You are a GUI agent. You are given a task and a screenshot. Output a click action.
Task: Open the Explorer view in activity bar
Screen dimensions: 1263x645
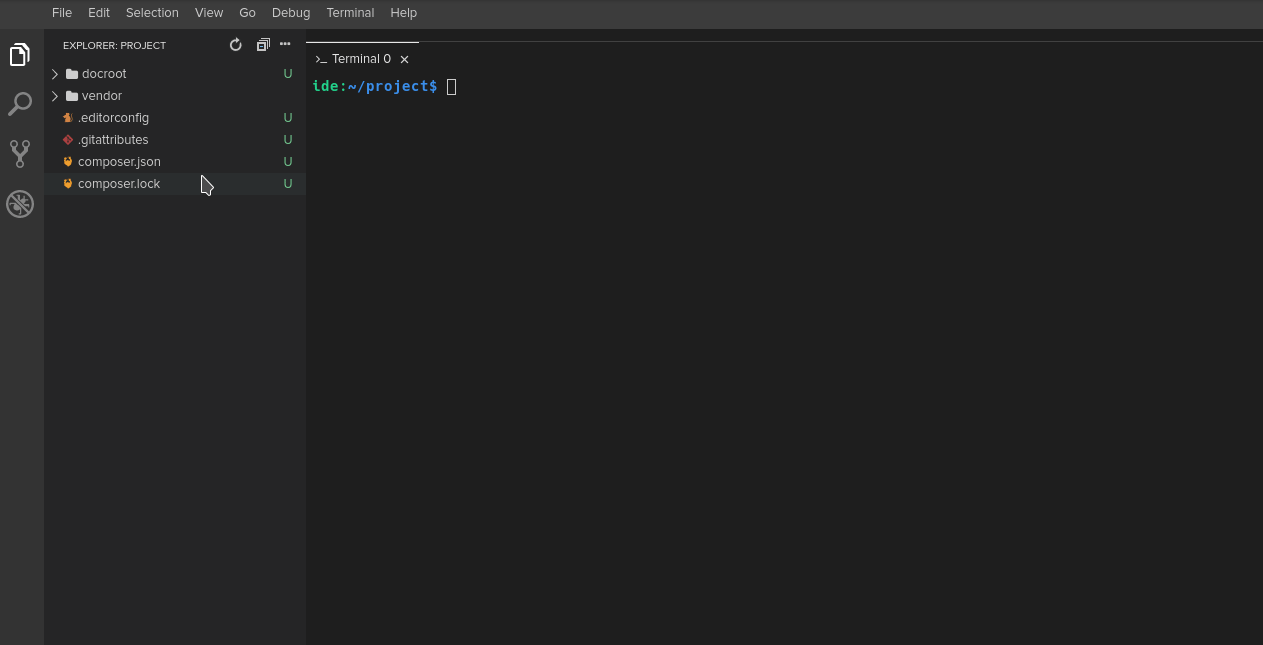20,55
